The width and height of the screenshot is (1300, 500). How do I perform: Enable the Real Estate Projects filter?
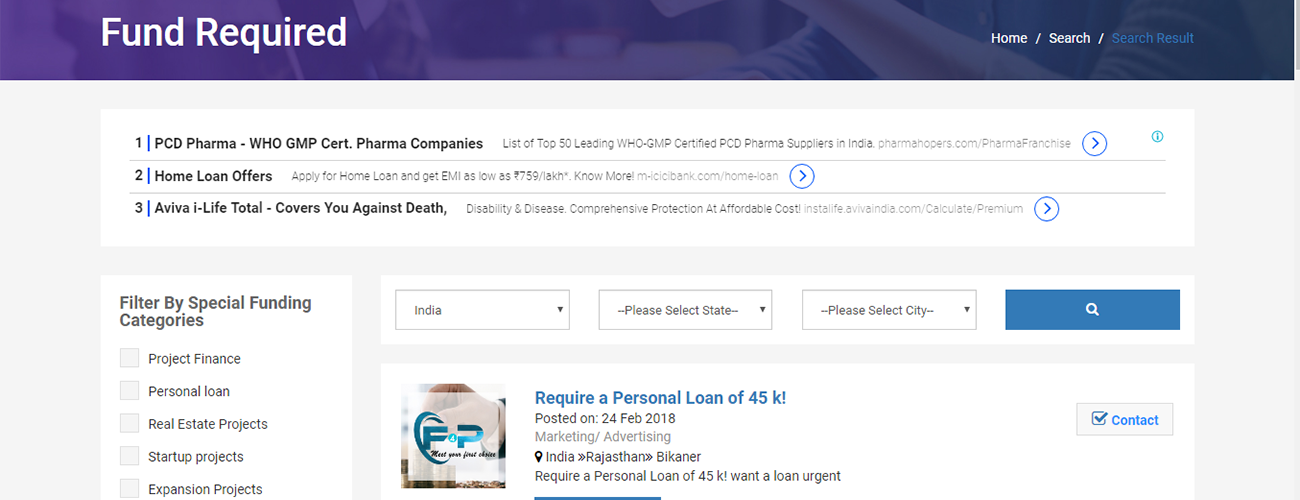click(x=129, y=424)
